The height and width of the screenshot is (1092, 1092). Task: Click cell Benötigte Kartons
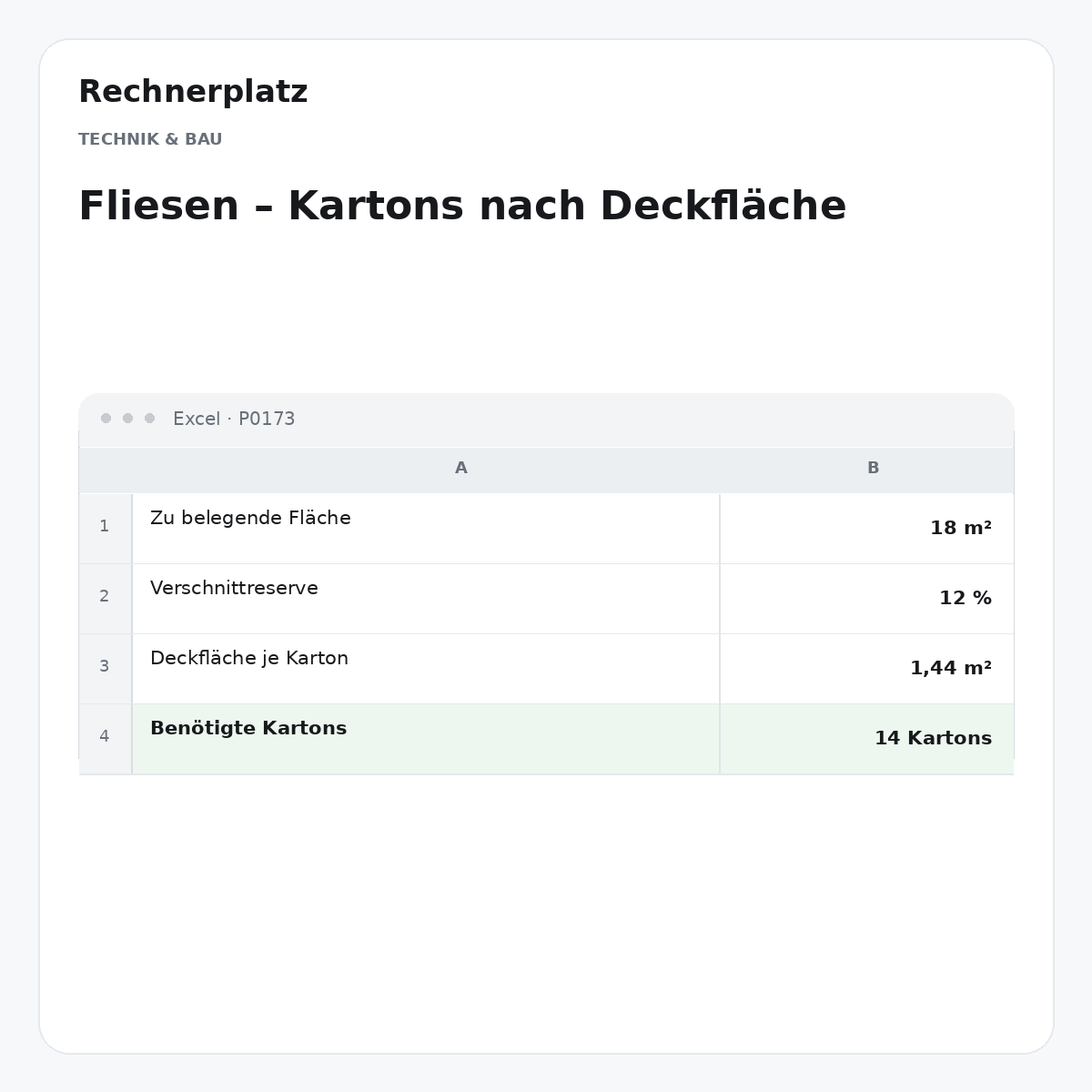tap(426, 738)
